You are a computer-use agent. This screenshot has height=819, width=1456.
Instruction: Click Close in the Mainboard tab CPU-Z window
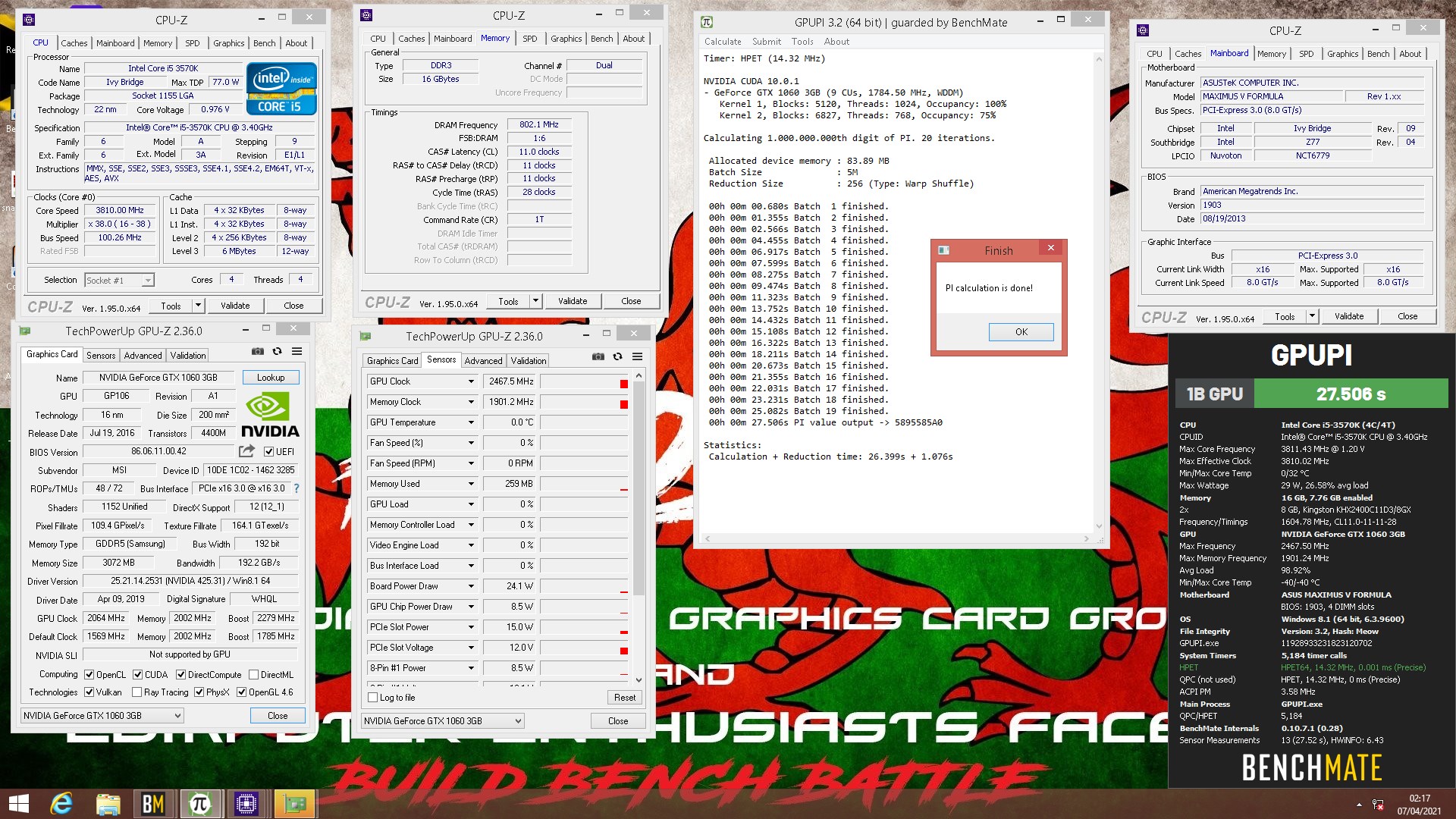coord(1407,316)
